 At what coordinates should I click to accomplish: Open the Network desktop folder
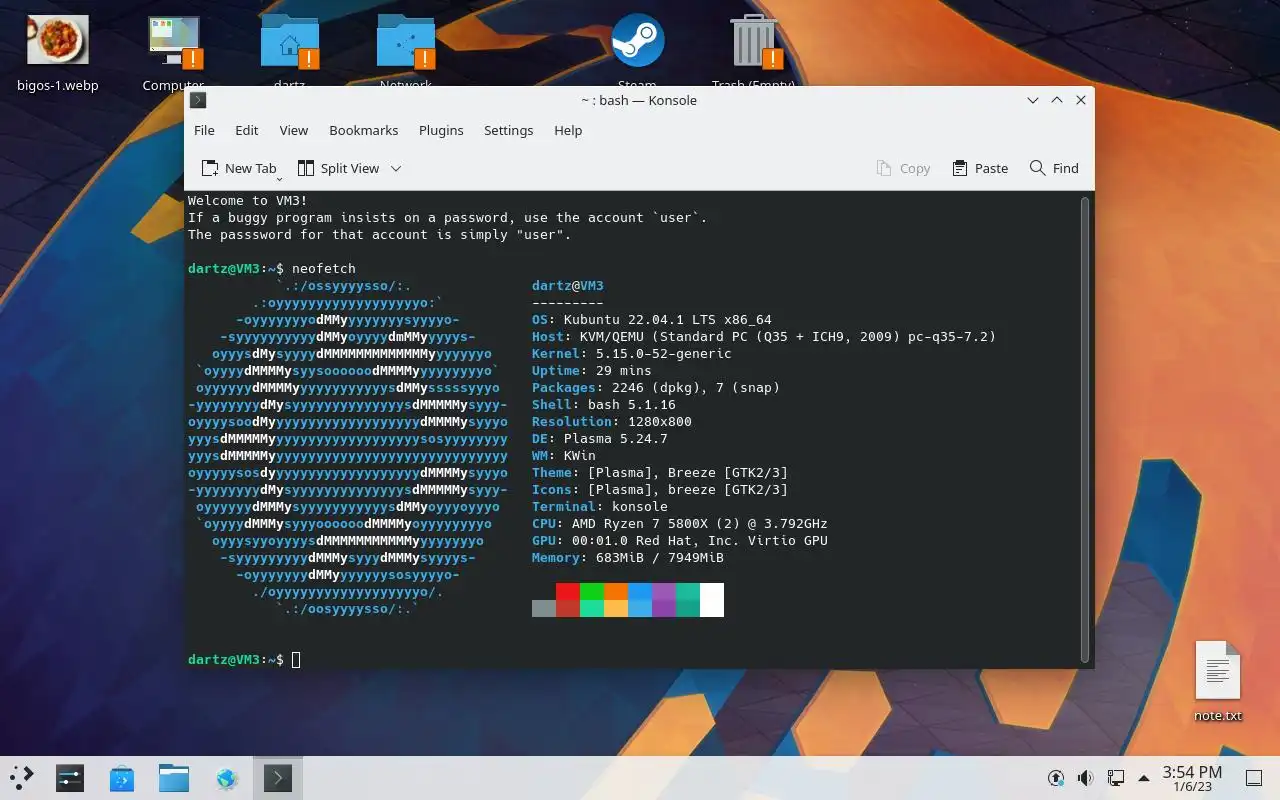point(406,40)
